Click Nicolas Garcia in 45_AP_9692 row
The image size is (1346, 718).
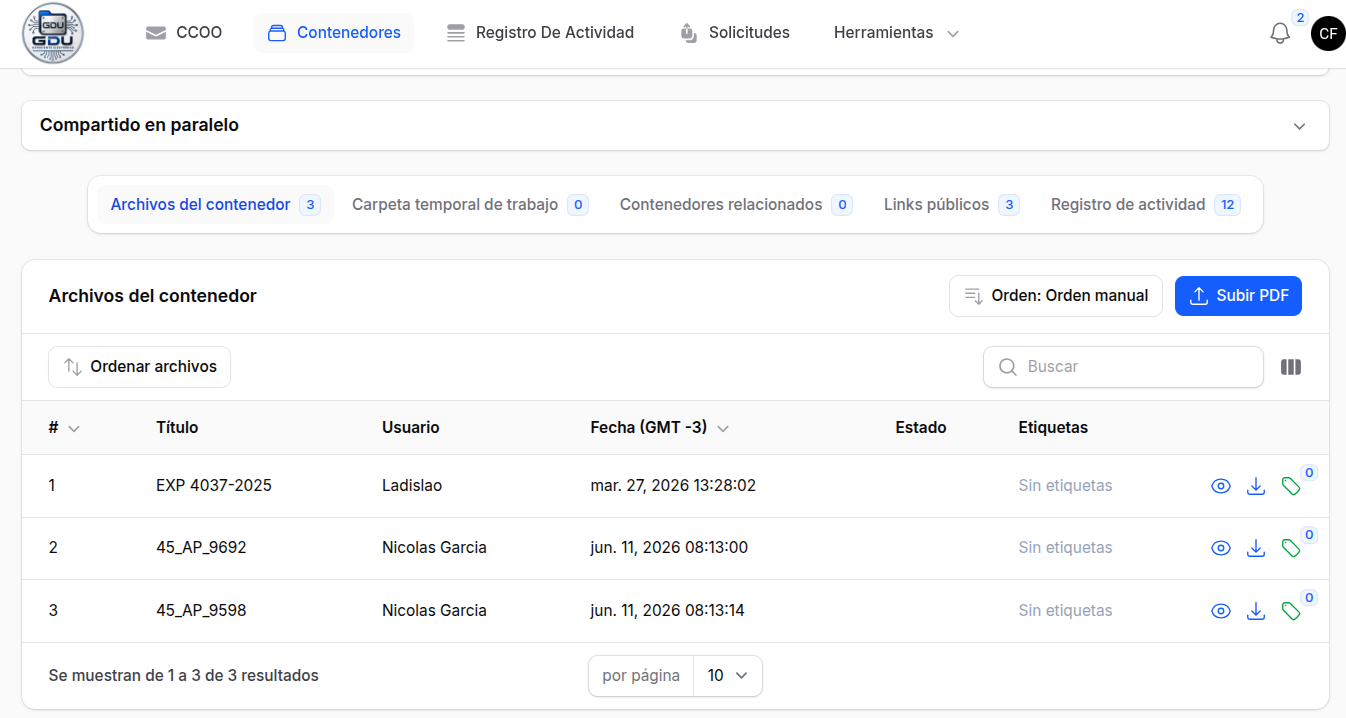[434, 548]
